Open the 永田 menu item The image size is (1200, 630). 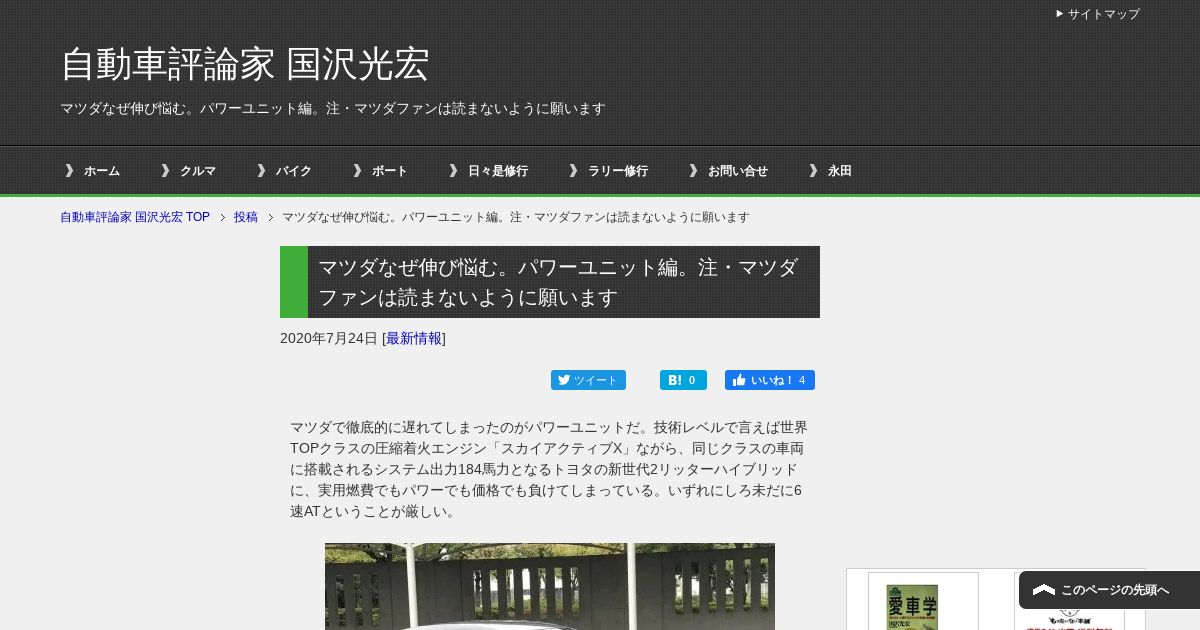click(x=830, y=171)
